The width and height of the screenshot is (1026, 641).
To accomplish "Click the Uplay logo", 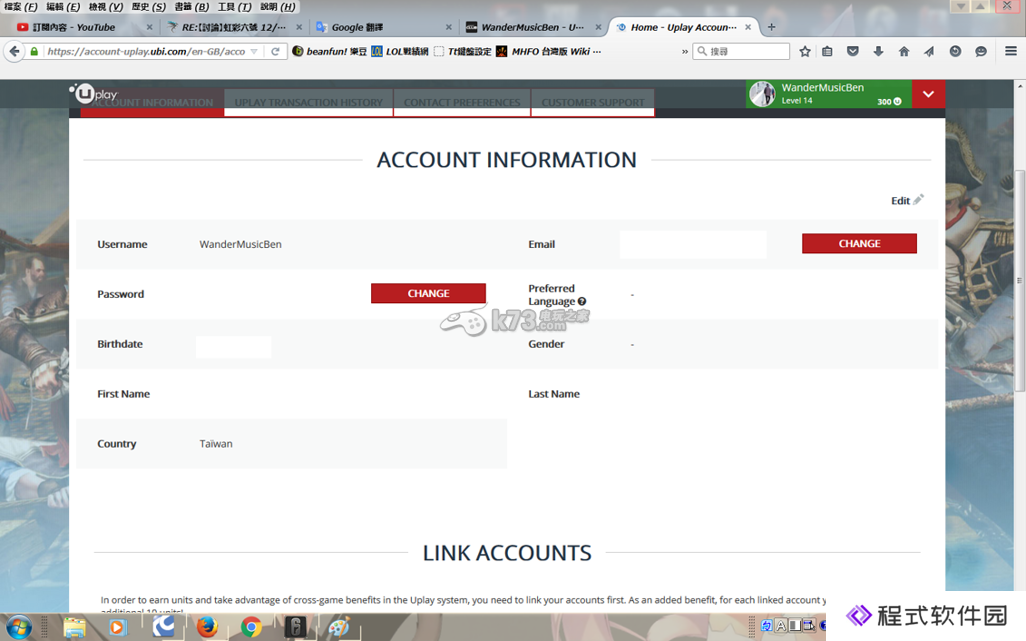I will click(93, 94).
